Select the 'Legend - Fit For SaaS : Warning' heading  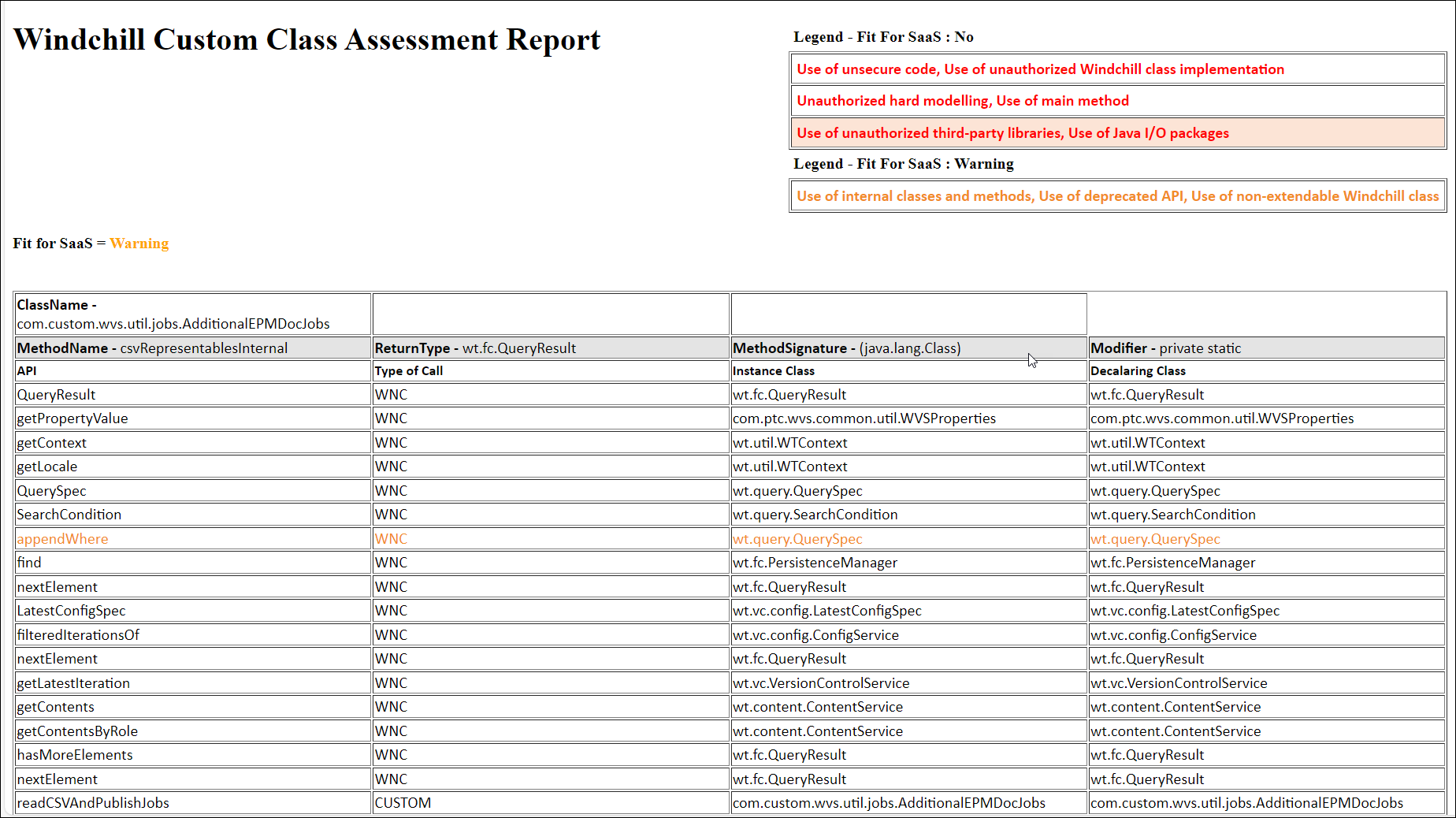coord(904,164)
